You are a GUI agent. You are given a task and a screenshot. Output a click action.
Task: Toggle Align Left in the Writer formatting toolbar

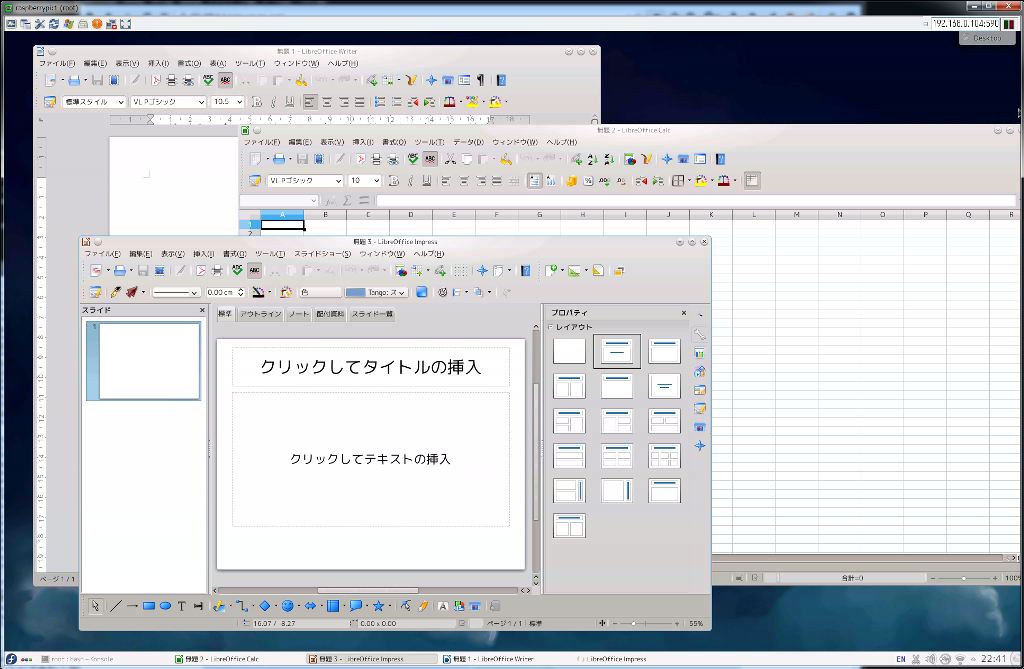[310, 101]
